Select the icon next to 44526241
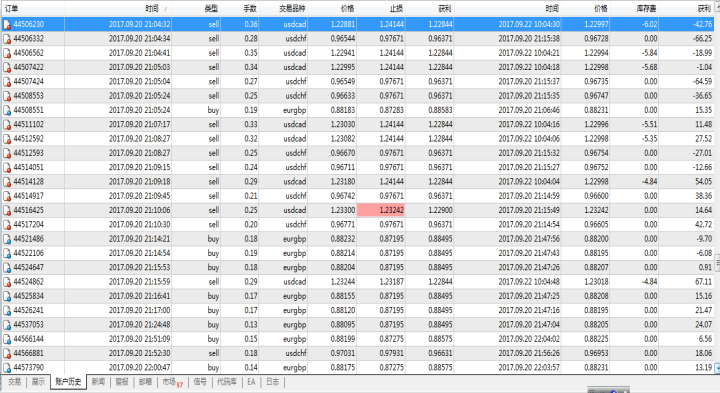Viewport: 720px width, 393px height. point(7,310)
